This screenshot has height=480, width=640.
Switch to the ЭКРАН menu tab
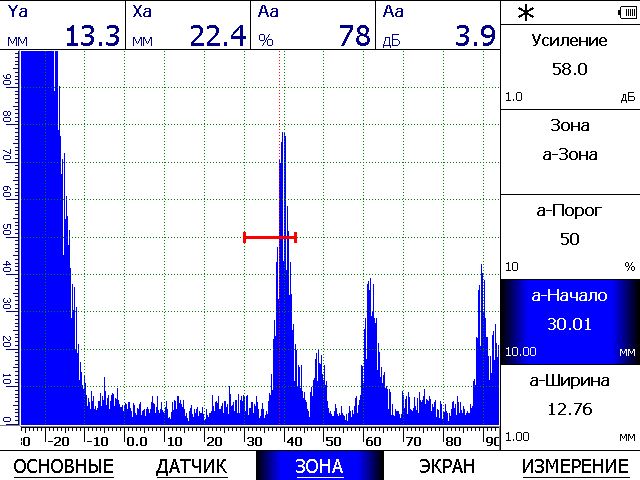click(447, 466)
